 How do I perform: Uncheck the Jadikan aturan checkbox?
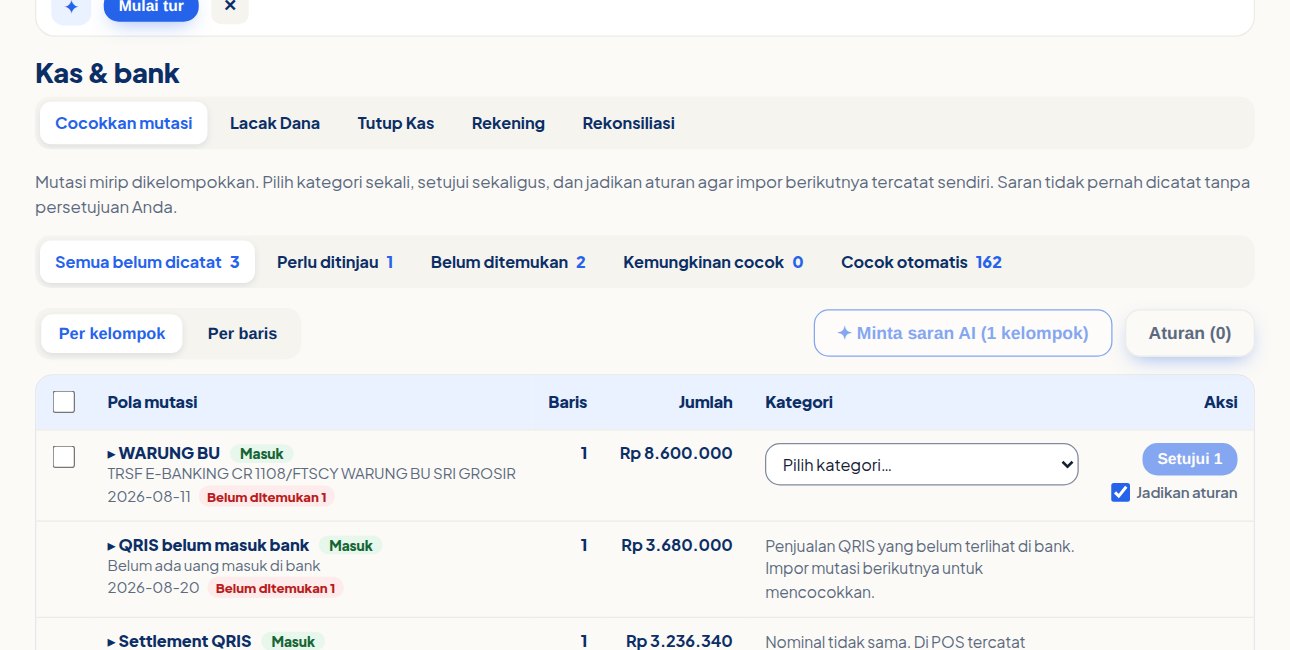[x=1121, y=493]
